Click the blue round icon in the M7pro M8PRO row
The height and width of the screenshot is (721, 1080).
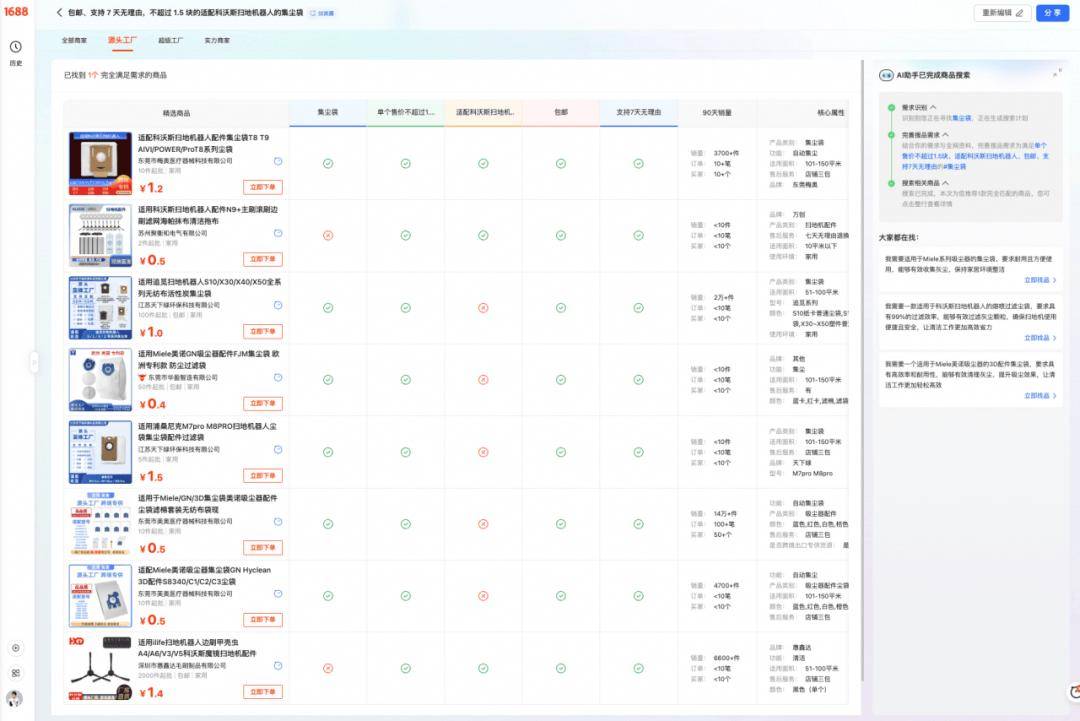pyautogui.click(x=278, y=450)
